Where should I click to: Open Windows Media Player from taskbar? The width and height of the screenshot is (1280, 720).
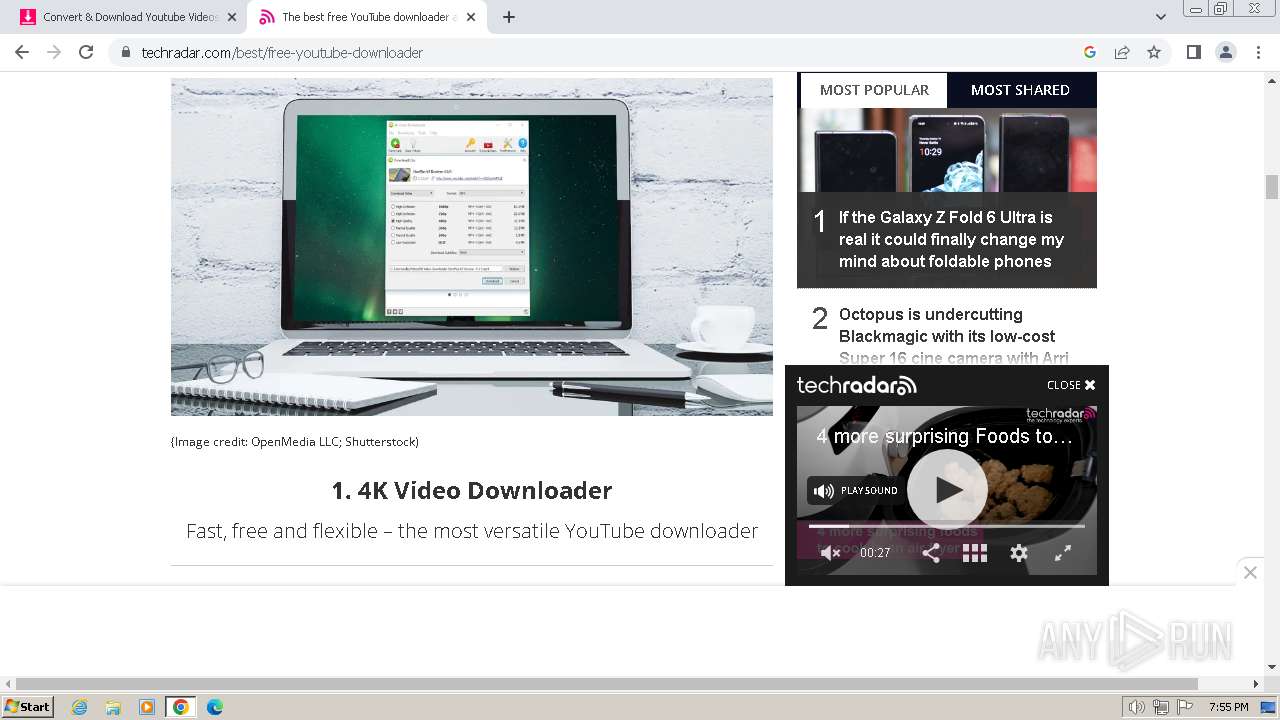(x=147, y=707)
